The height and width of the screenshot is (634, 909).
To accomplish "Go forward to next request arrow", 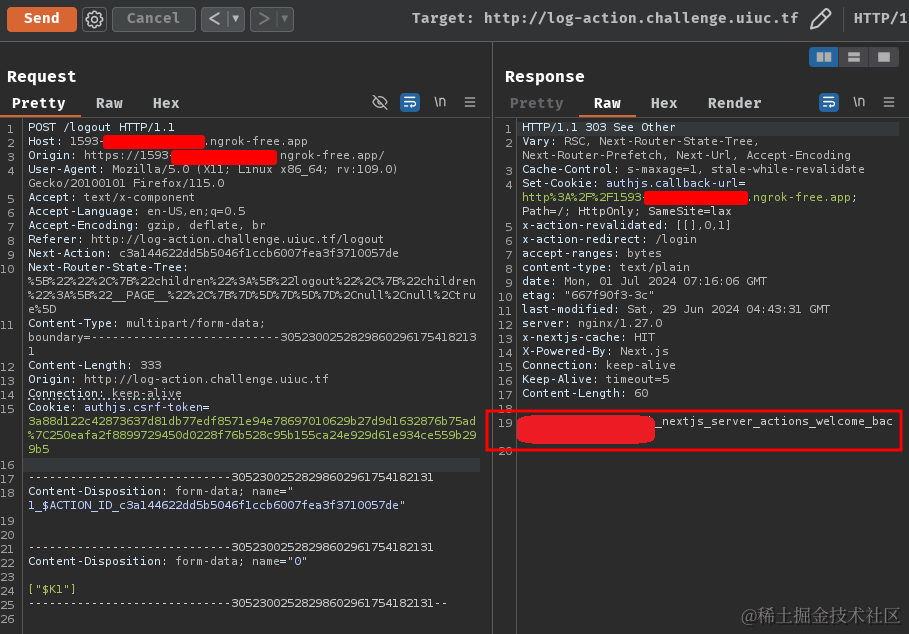I will click(x=264, y=19).
